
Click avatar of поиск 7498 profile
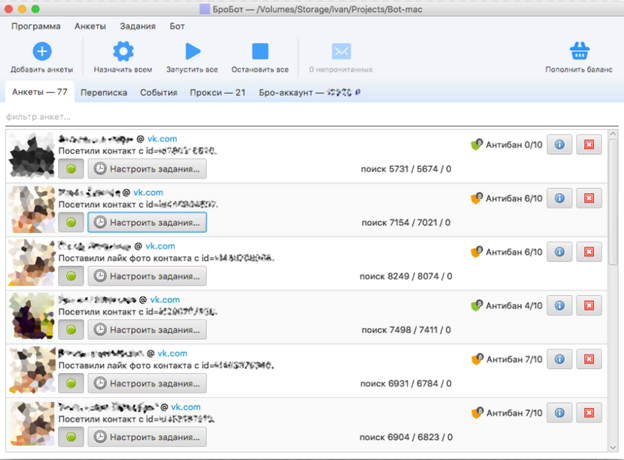click(x=31, y=317)
